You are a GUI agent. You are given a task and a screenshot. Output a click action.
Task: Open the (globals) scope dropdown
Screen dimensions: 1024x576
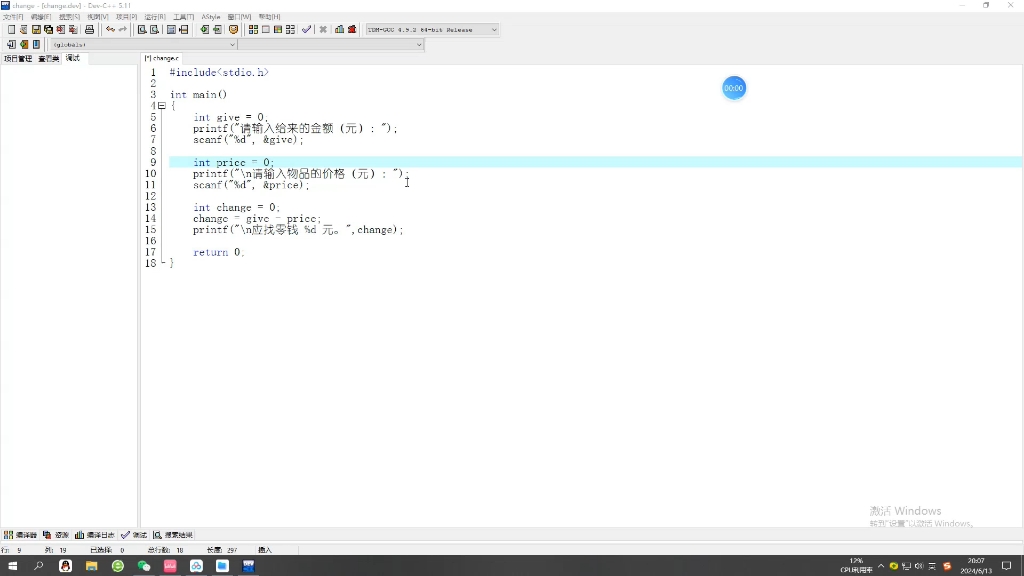point(143,44)
